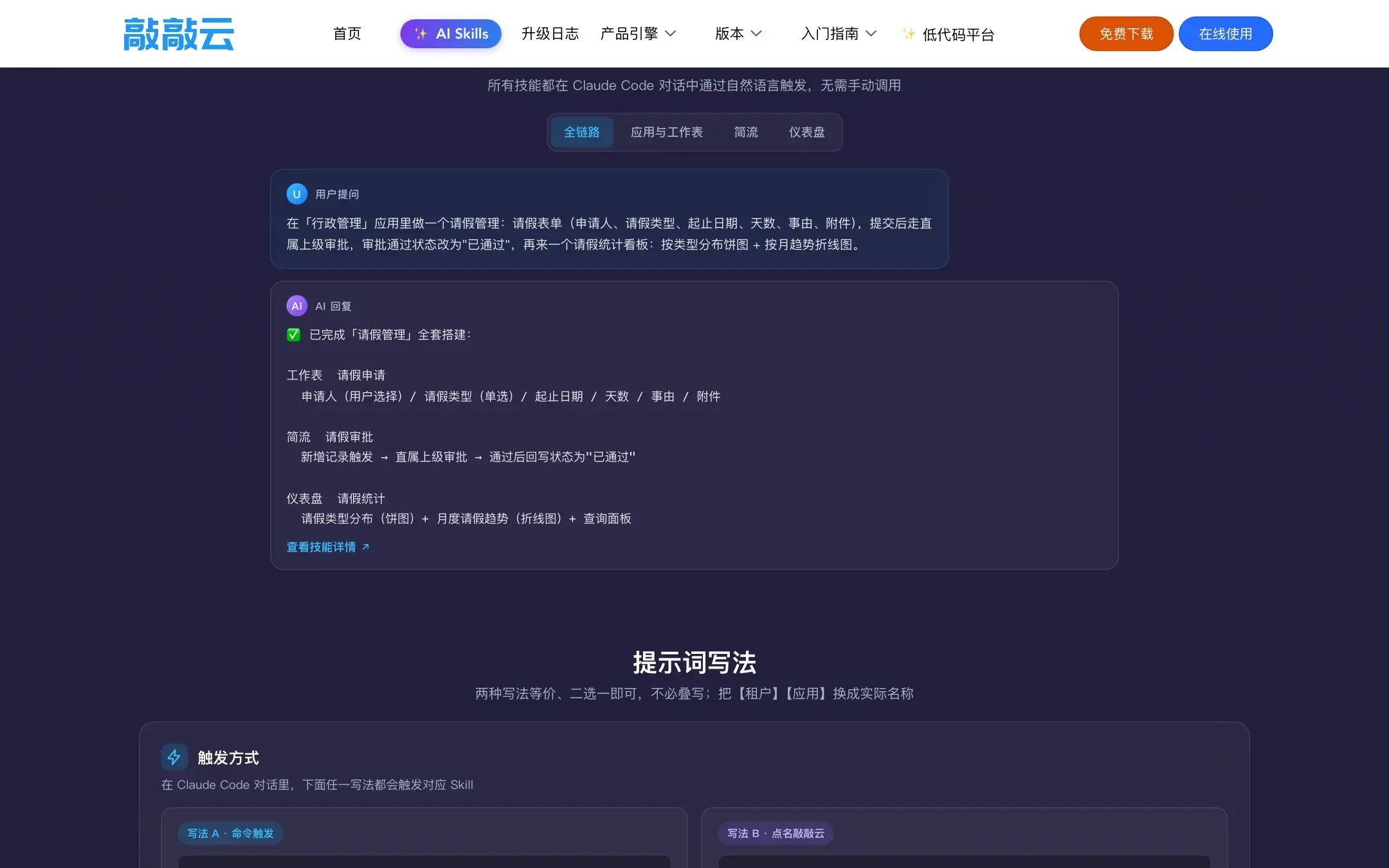Click the 写法 A · 命令触发 badge

(230, 833)
